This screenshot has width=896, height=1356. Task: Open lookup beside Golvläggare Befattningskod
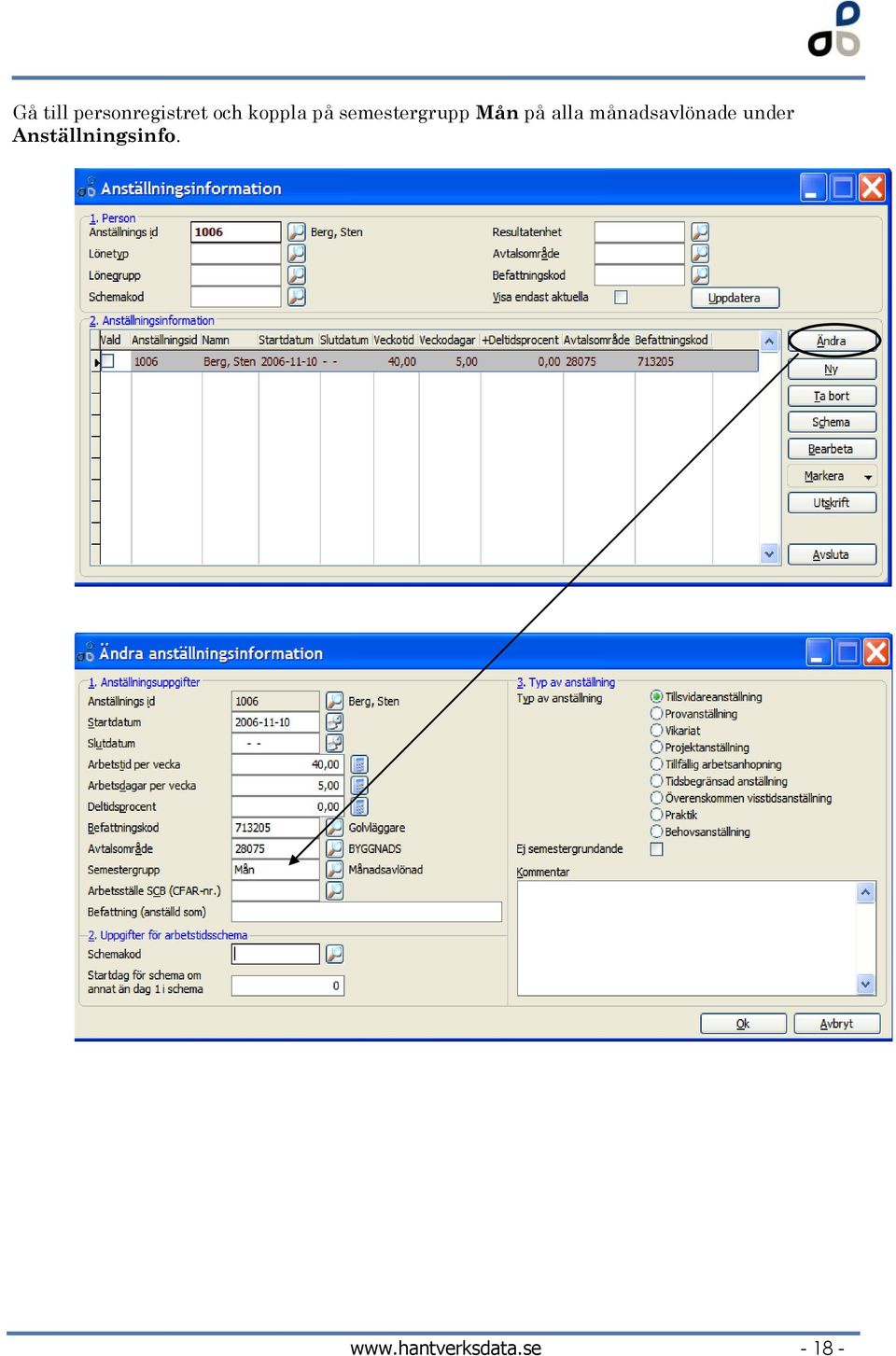(334, 828)
